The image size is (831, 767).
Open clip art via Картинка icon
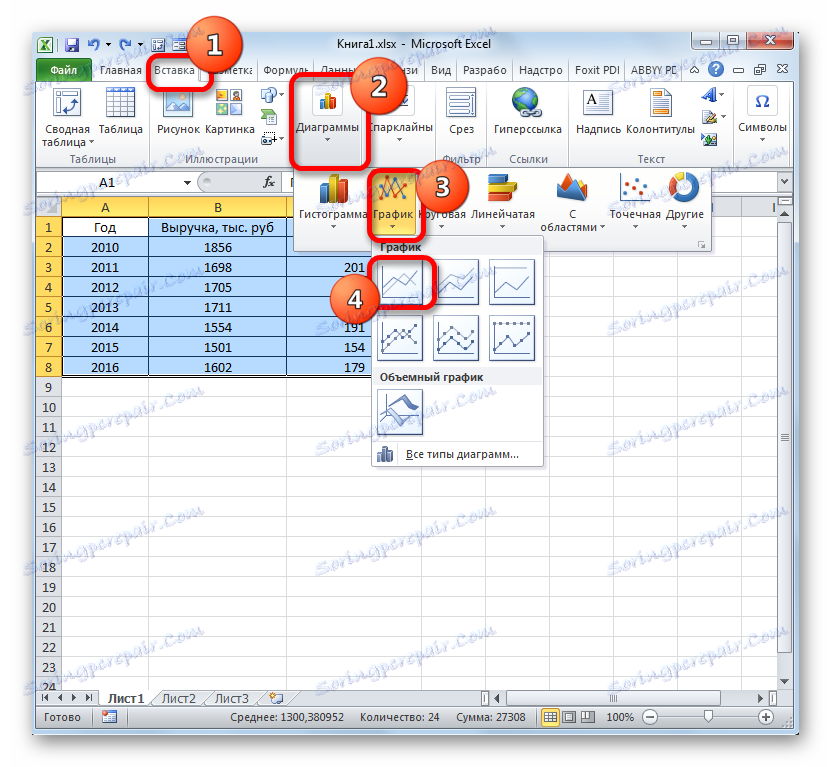(229, 111)
